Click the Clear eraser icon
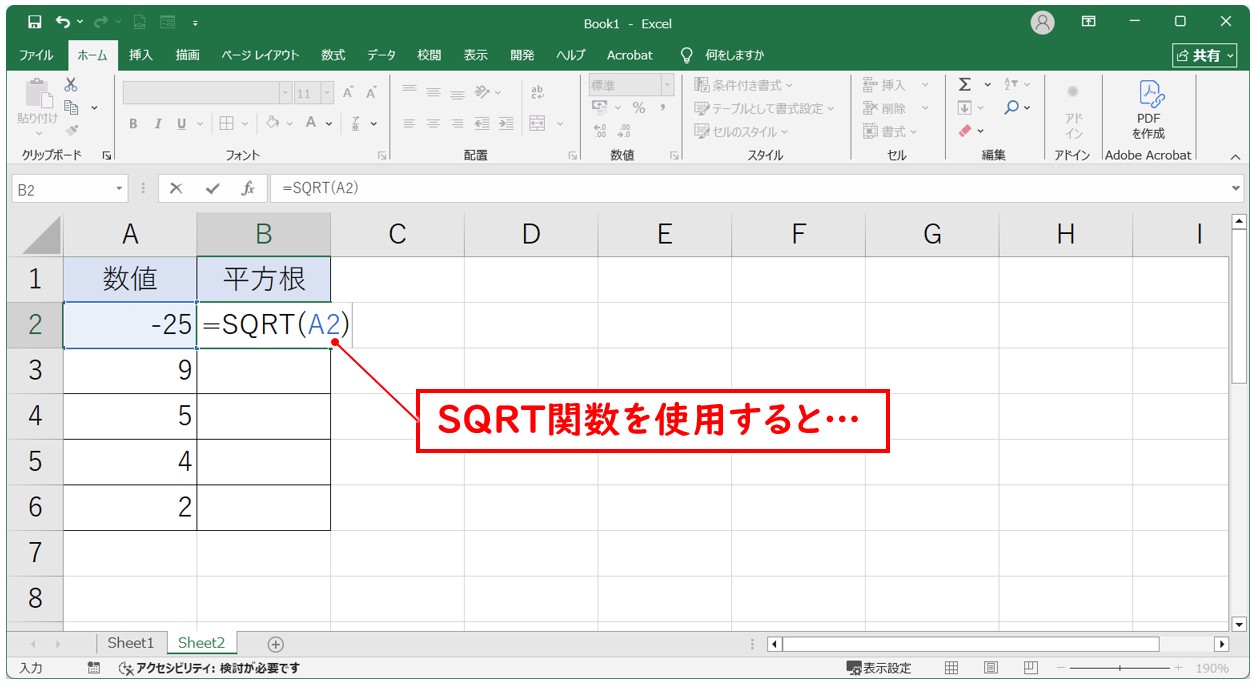 965,129
